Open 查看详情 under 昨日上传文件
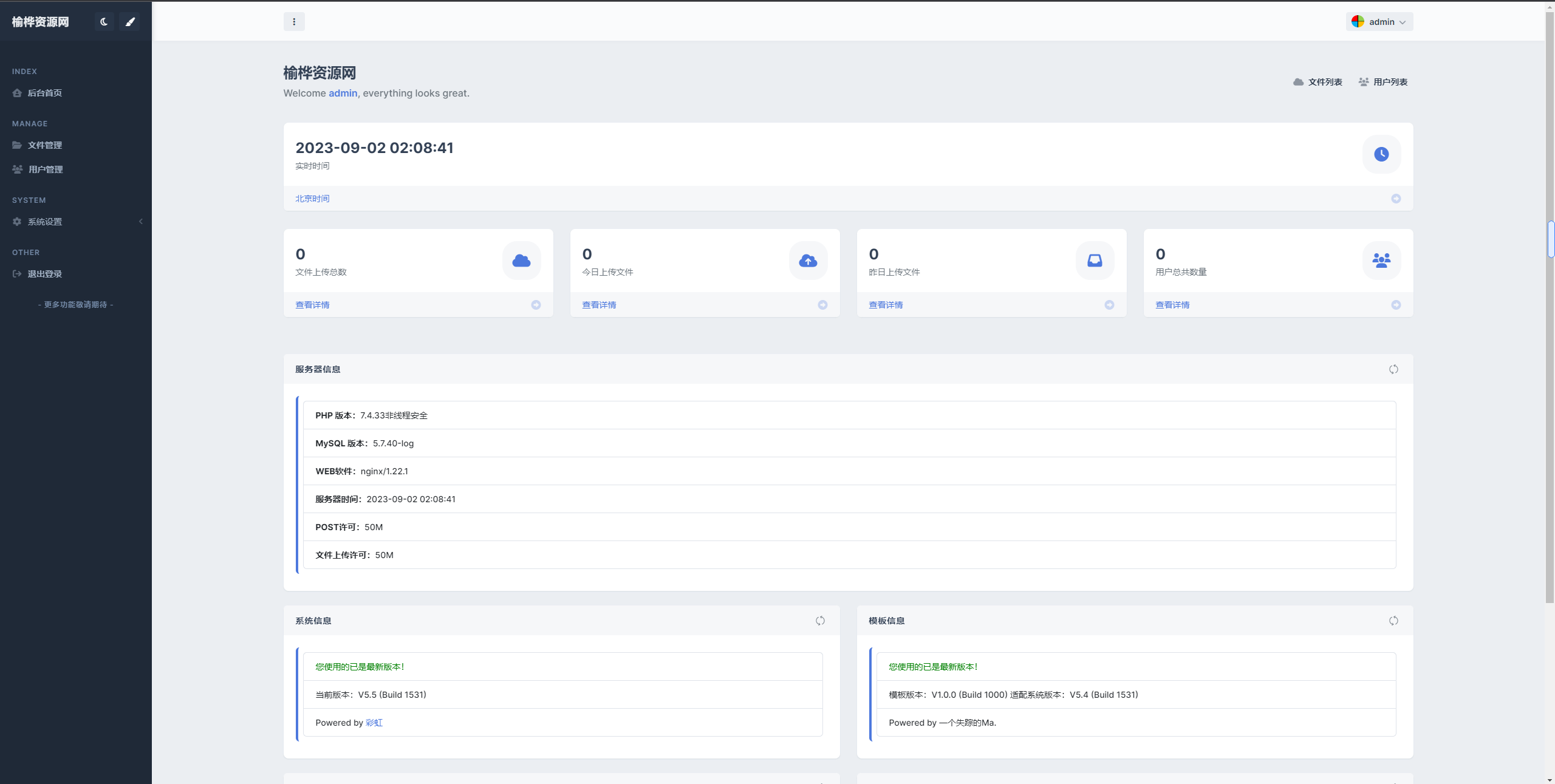The height and width of the screenshot is (784, 1555). point(886,305)
